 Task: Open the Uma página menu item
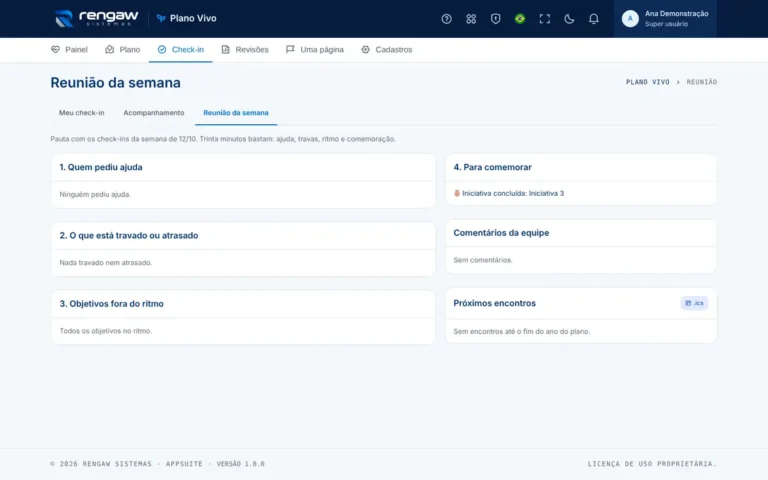pyautogui.click(x=314, y=49)
